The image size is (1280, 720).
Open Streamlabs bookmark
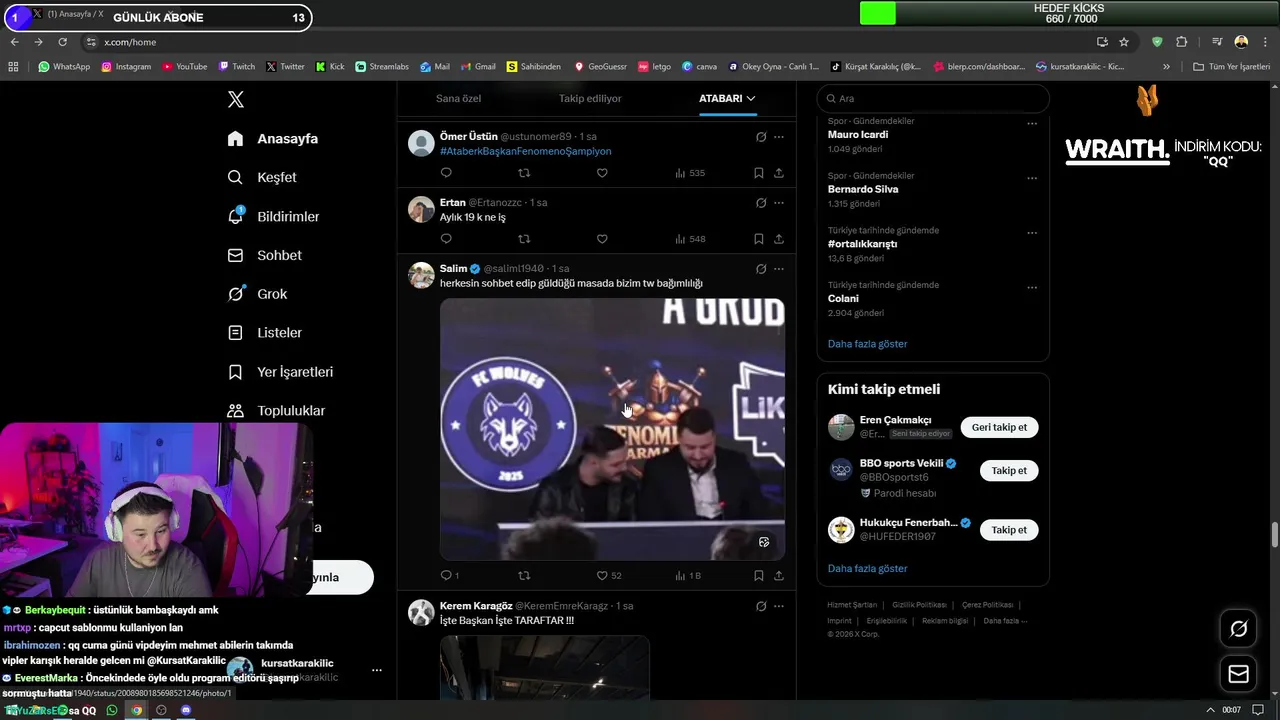[382, 67]
